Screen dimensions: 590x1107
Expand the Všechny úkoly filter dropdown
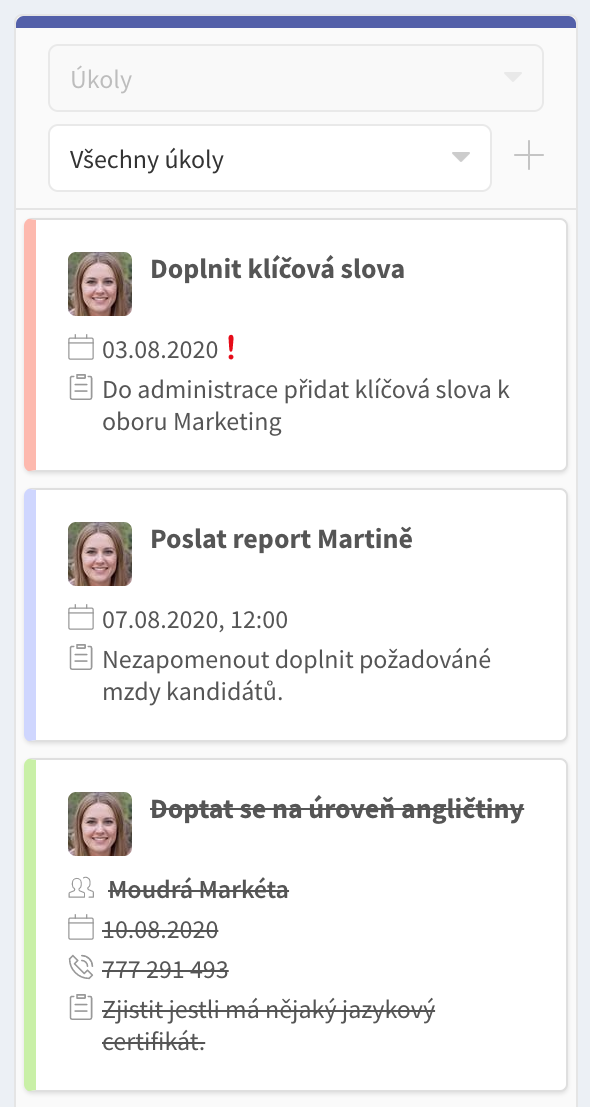point(270,158)
